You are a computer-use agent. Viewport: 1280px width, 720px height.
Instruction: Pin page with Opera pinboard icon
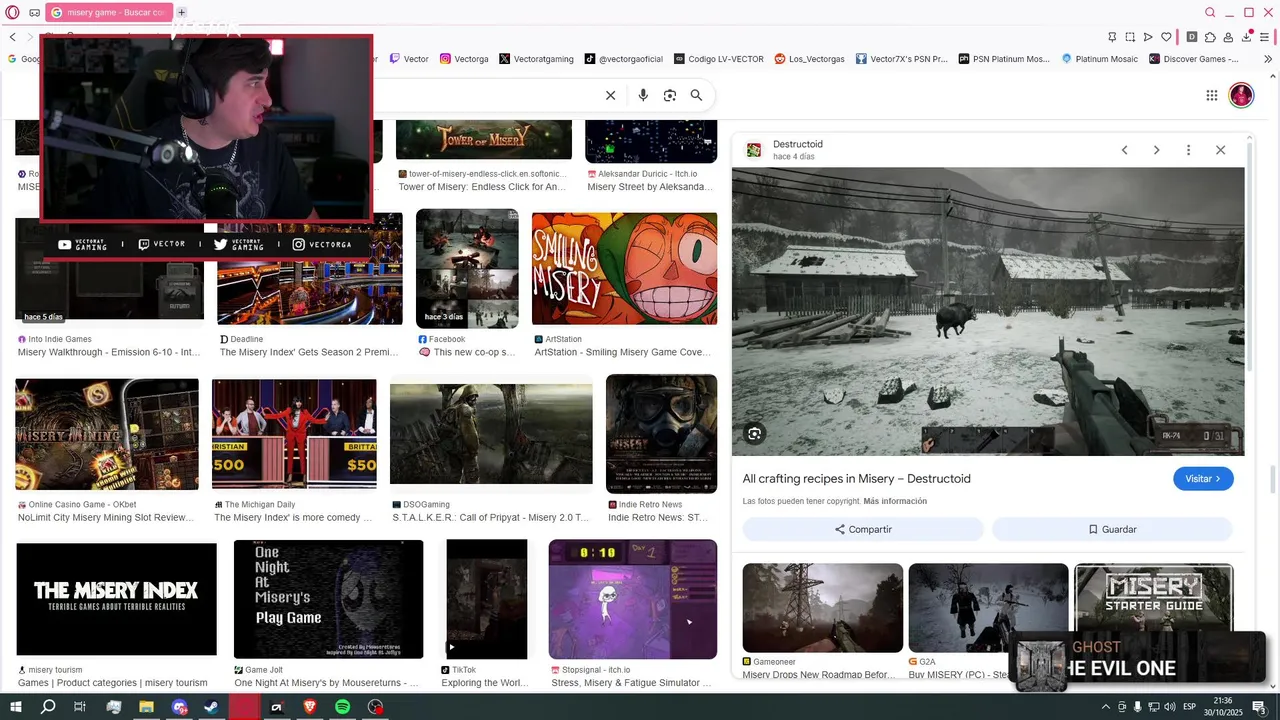point(1112,37)
